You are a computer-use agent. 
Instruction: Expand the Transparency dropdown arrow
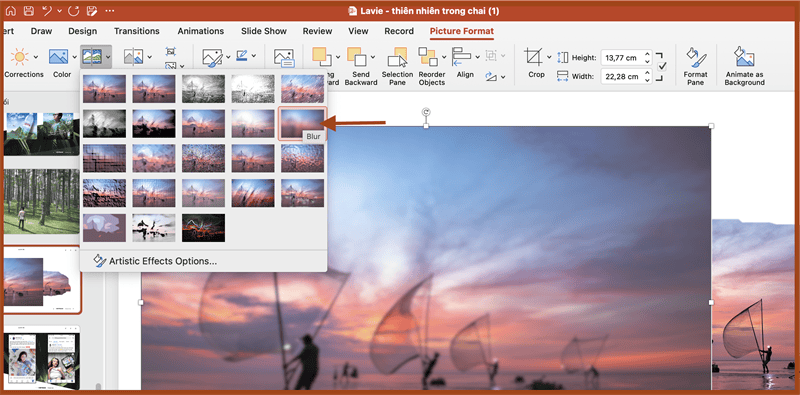[149, 57]
